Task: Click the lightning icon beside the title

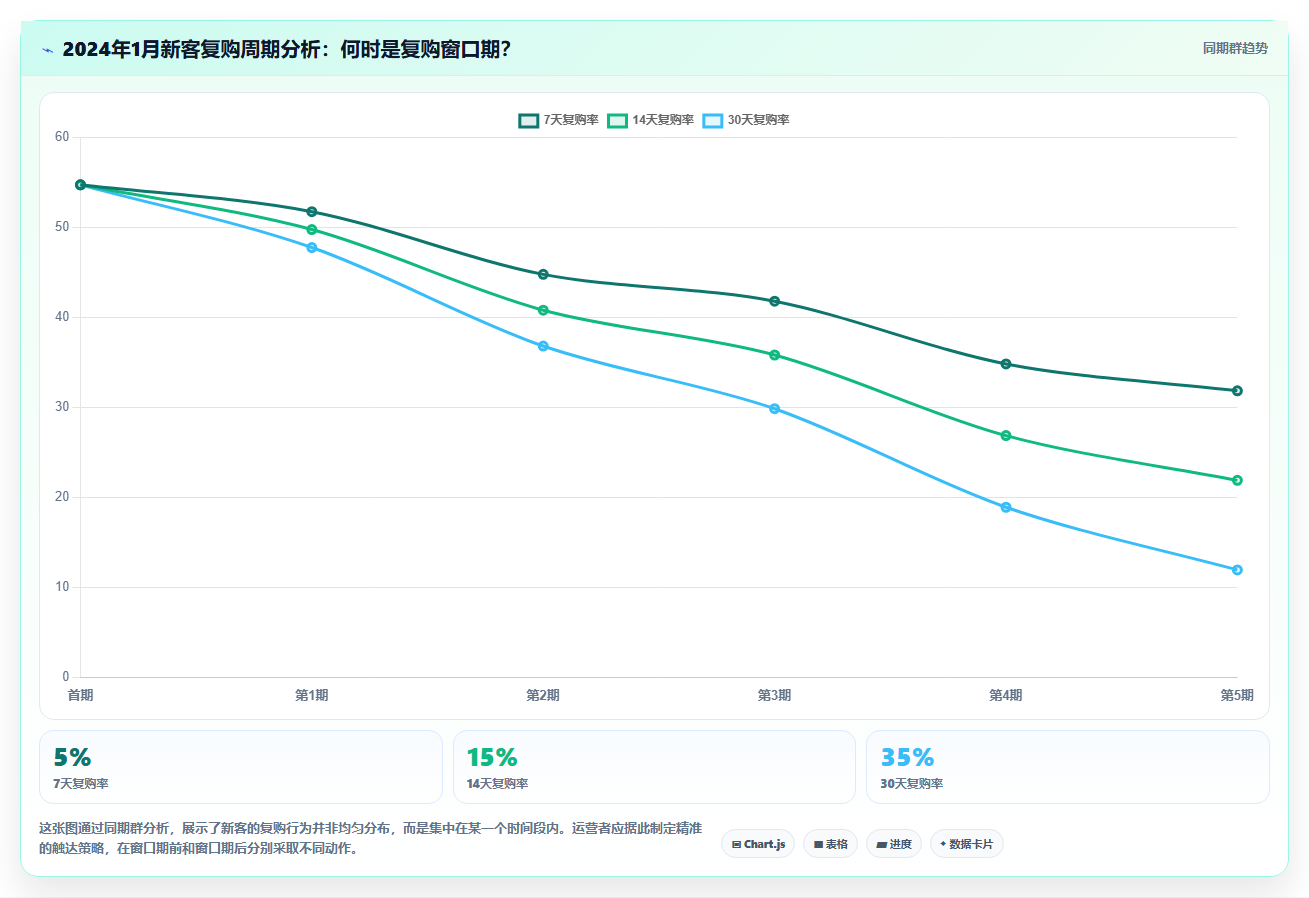Action: coord(47,49)
